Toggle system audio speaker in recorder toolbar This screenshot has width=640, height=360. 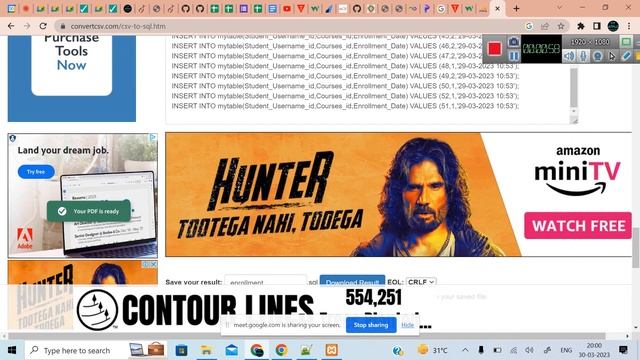569,56
